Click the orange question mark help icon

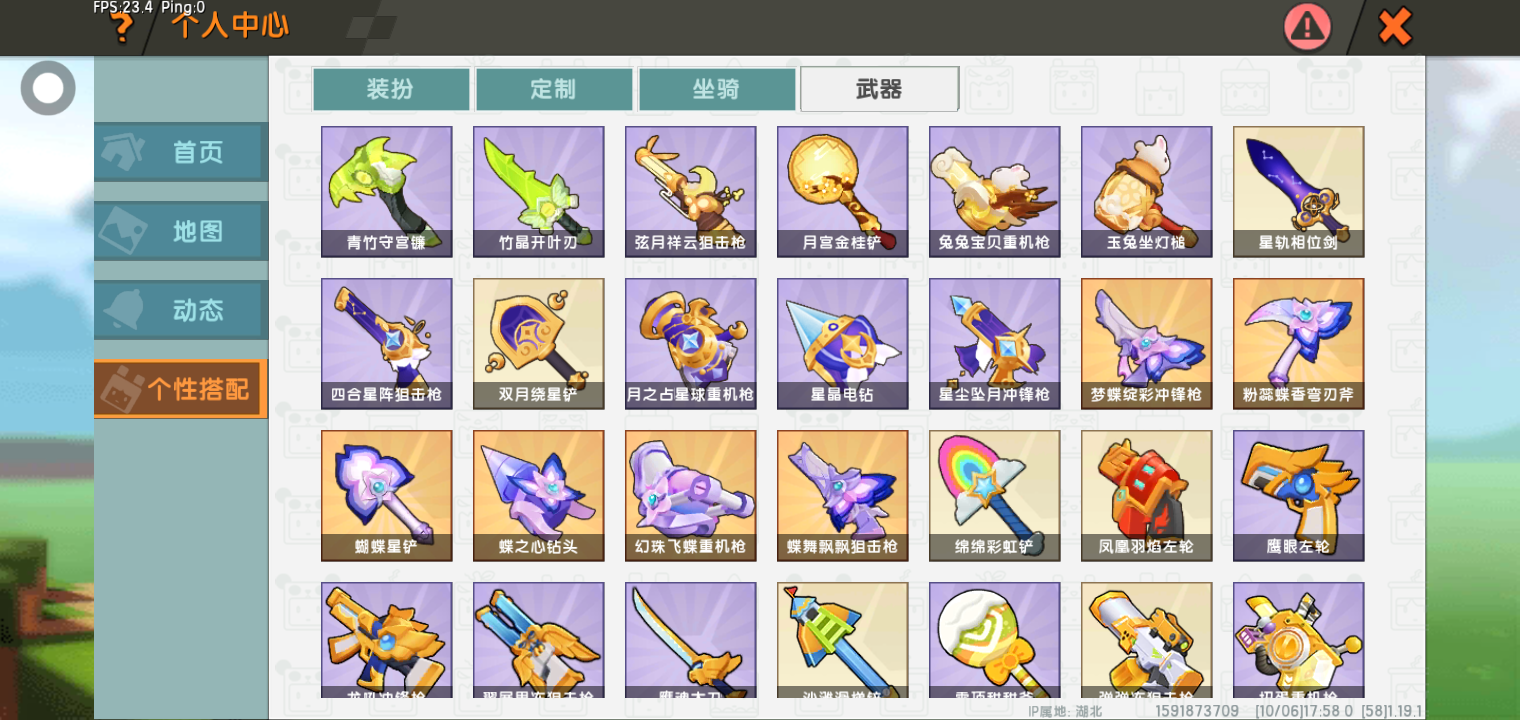tap(122, 28)
